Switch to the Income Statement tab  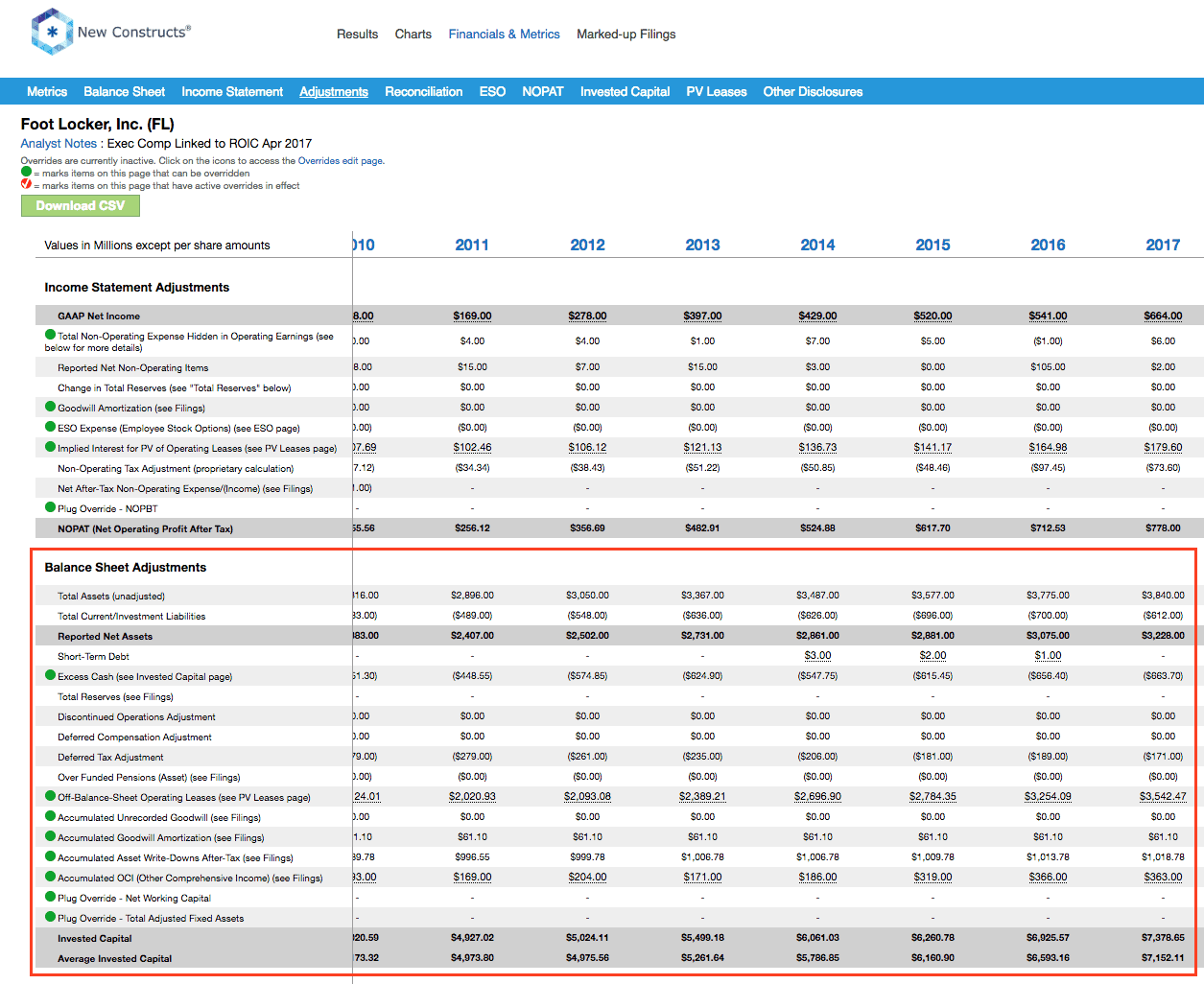[232, 91]
